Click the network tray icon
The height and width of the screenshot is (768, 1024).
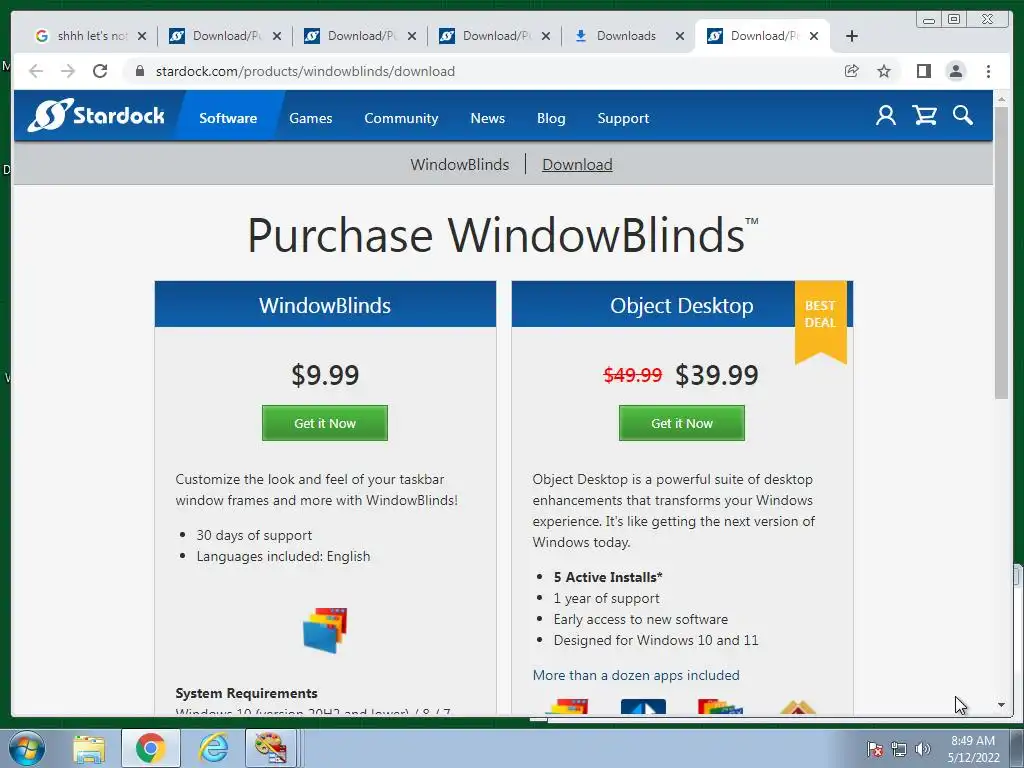(x=899, y=749)
